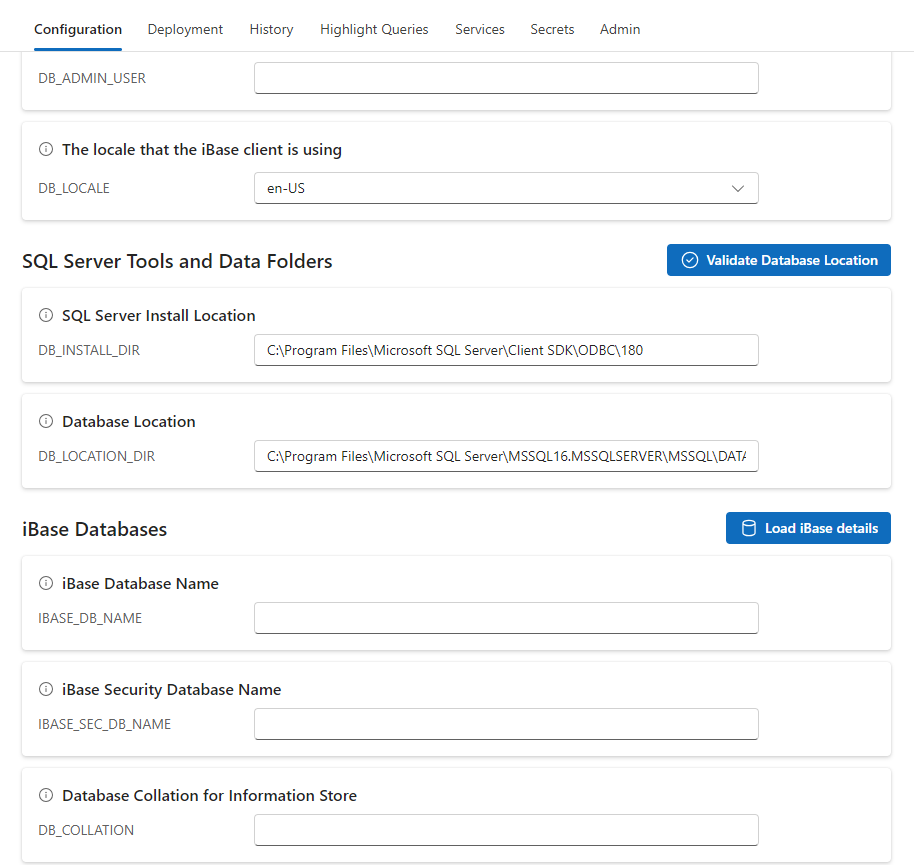Click the 'DB_LOCATION_DIR' label text
914x865 pixels.
pyautogui.click(x=97, y=456)
